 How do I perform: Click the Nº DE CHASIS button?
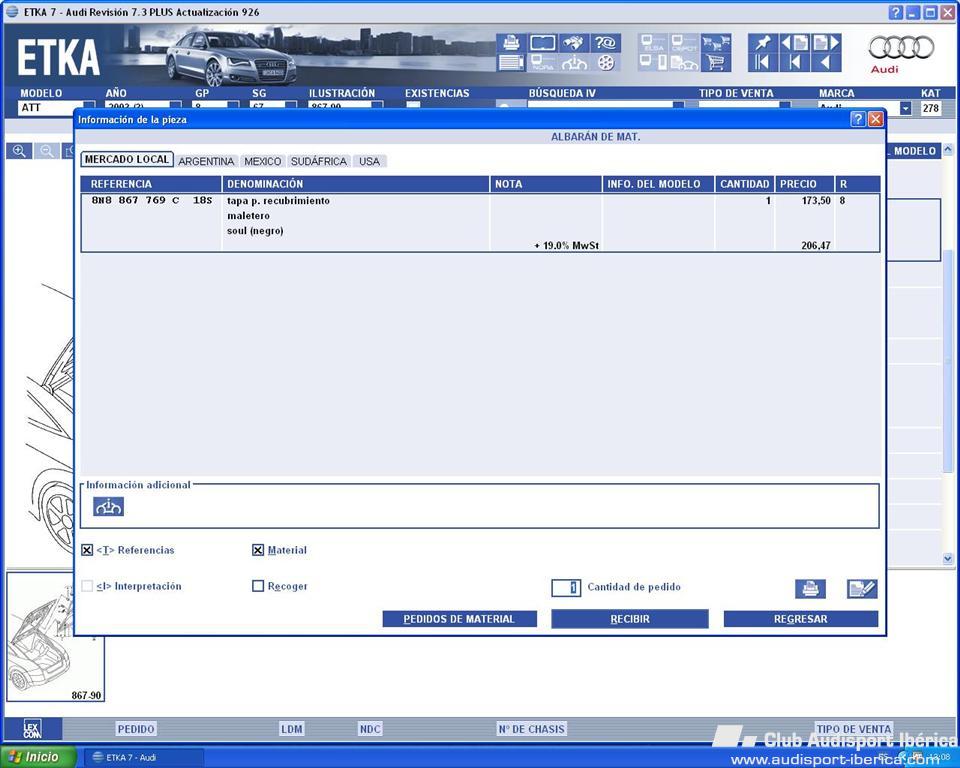[531, 729]
